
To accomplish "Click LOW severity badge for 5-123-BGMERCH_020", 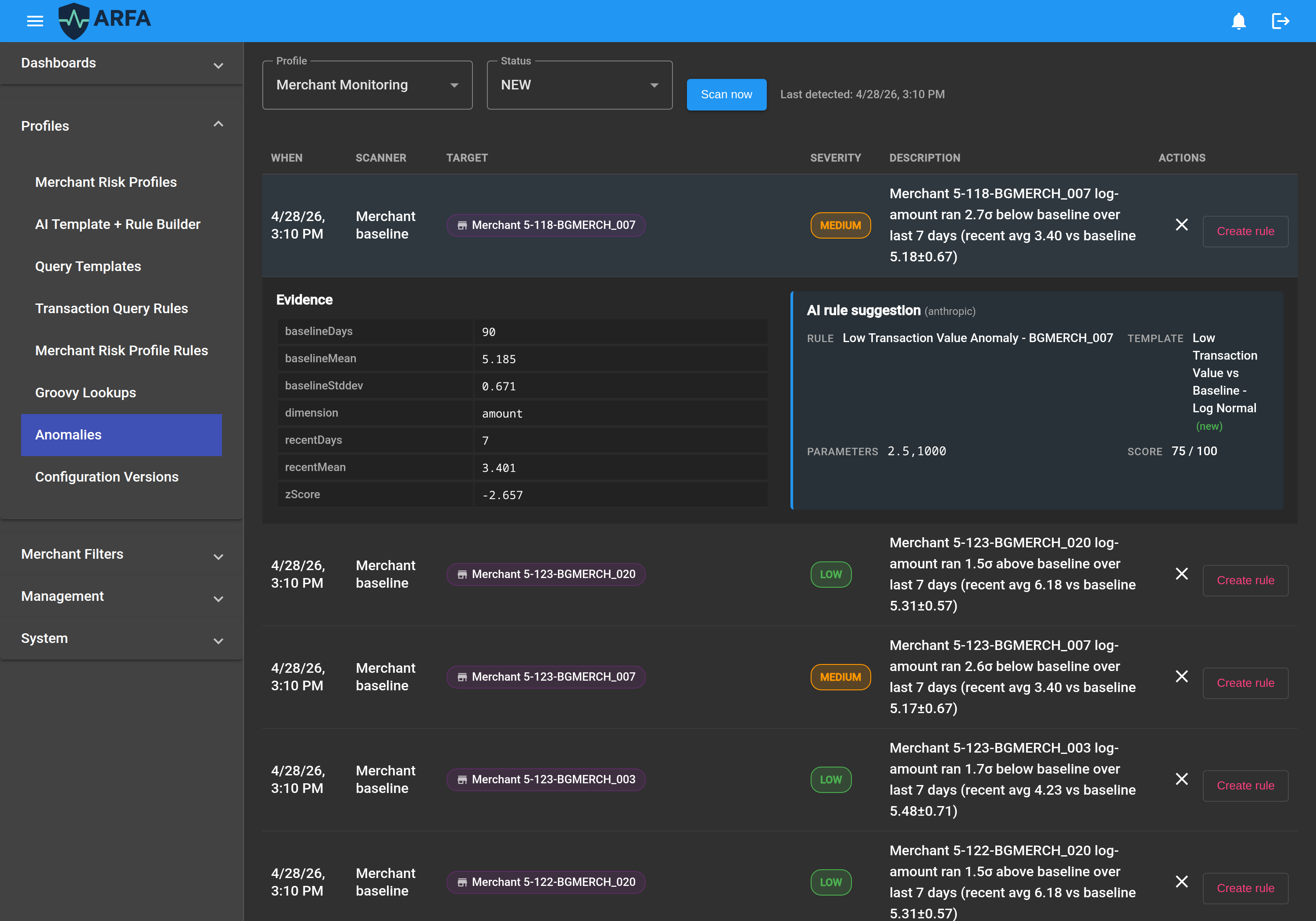I will tap(831, 574).
